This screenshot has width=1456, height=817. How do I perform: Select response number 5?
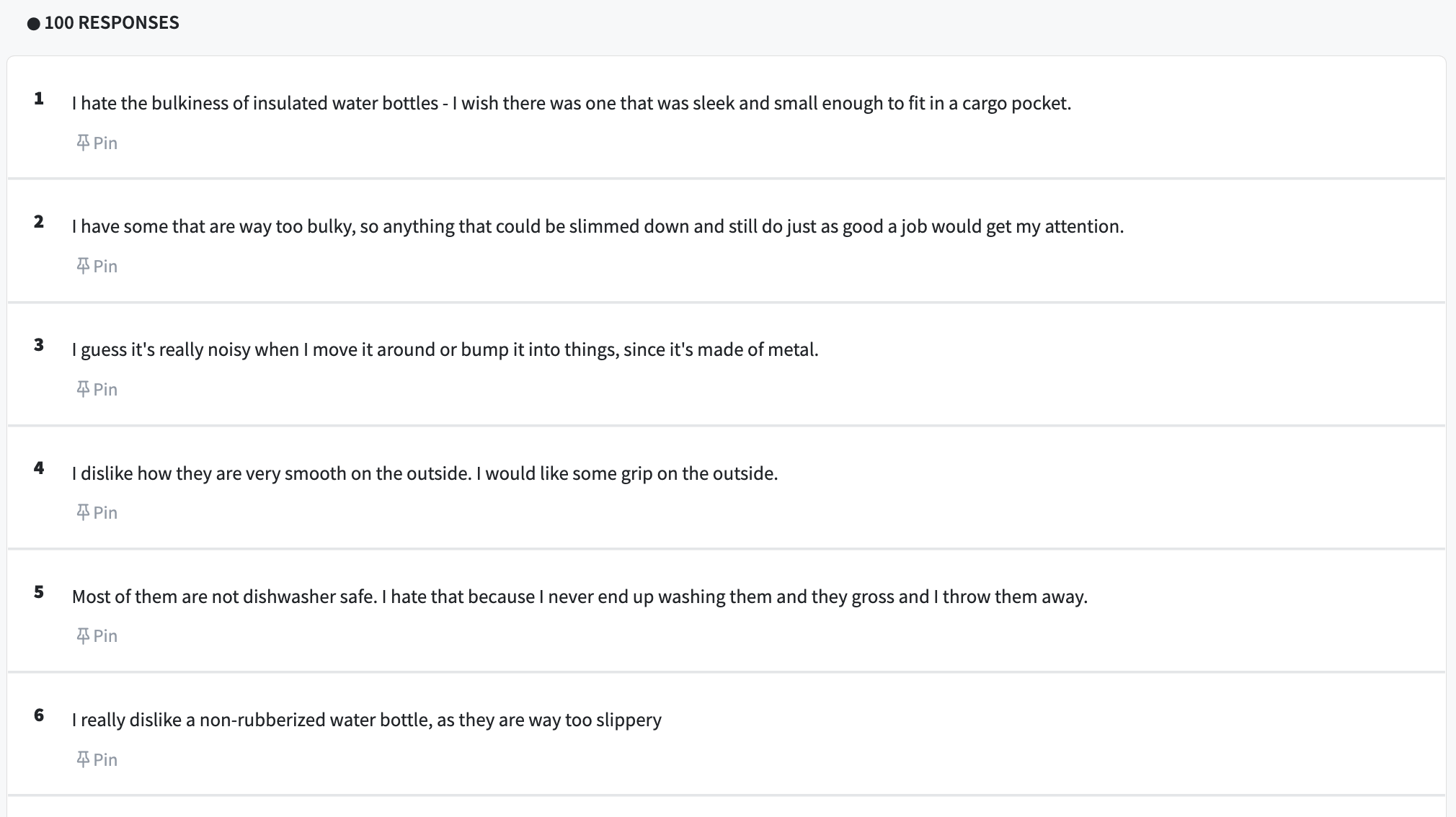pos(39,592)
